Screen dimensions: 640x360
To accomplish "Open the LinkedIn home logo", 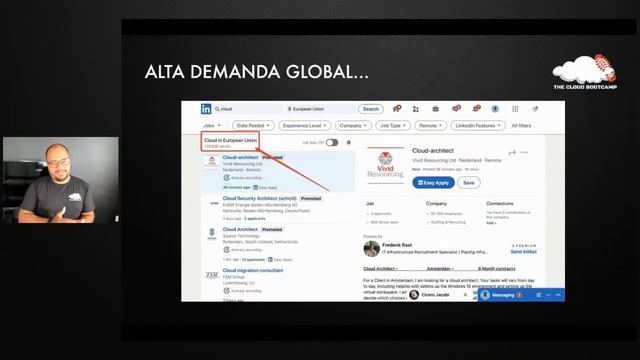I will tap(206, 109).
